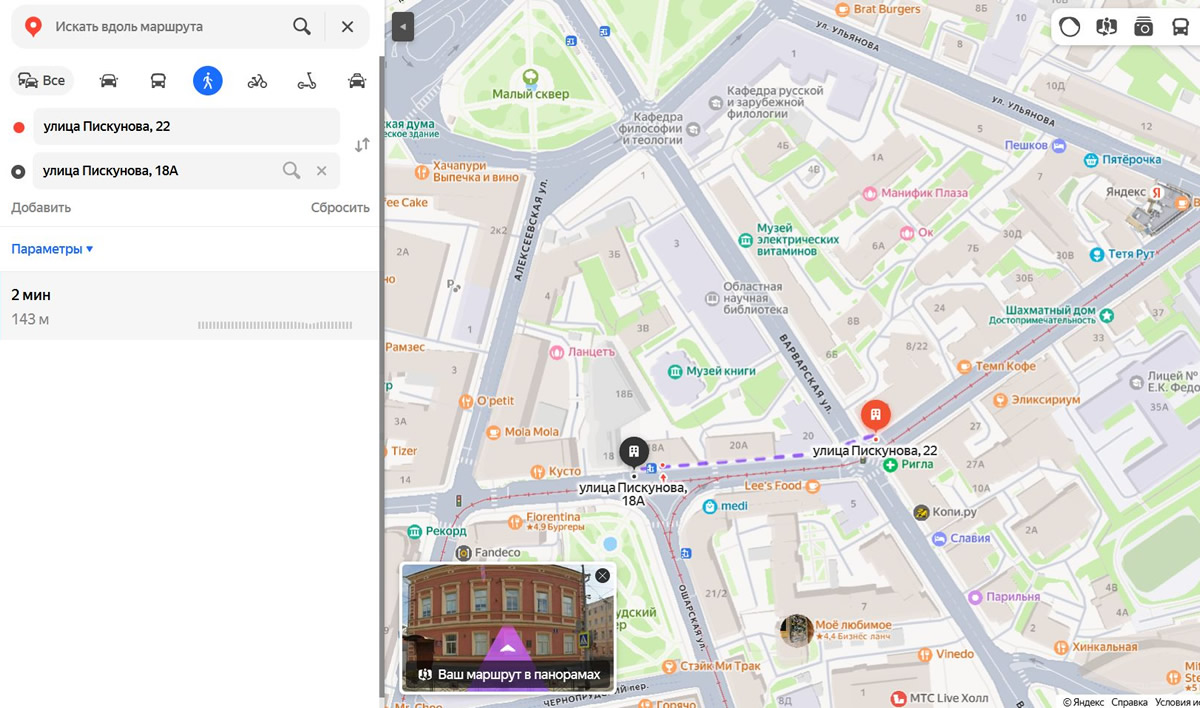Open Яндекс copyright link
Screen dimensions: 1200x708
[1083, 702]
